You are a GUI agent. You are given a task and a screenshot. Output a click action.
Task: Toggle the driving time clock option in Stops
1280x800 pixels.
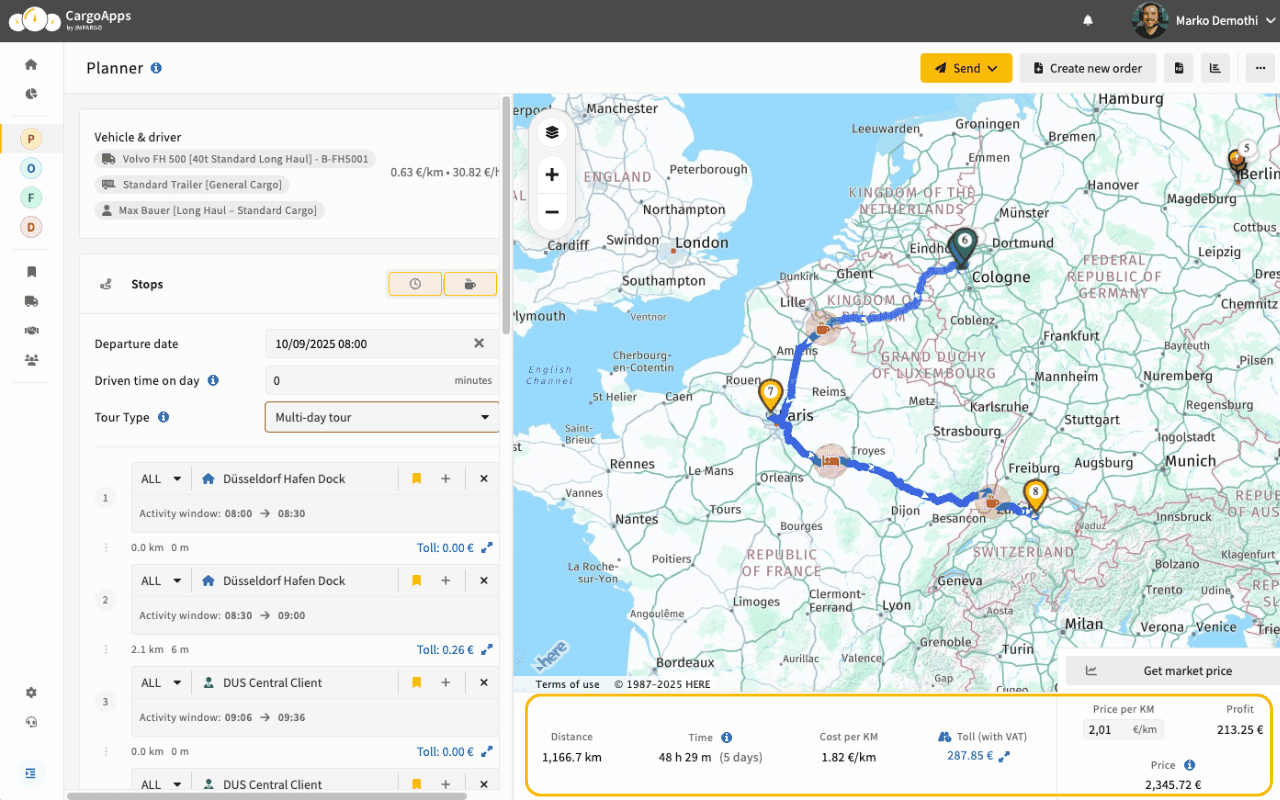[x=414, y=283]
